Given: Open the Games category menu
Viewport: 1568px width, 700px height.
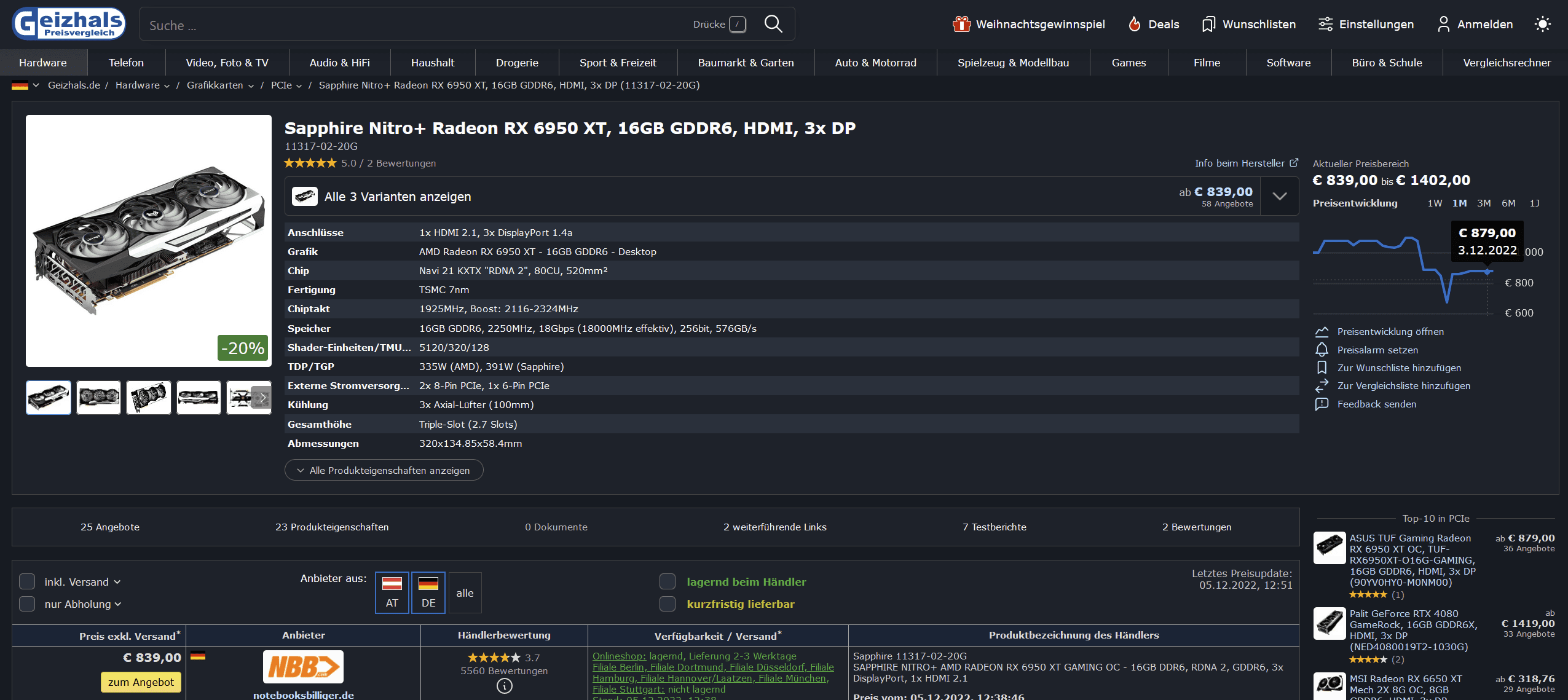Looking at the screenshot, I should [1129, 63].
